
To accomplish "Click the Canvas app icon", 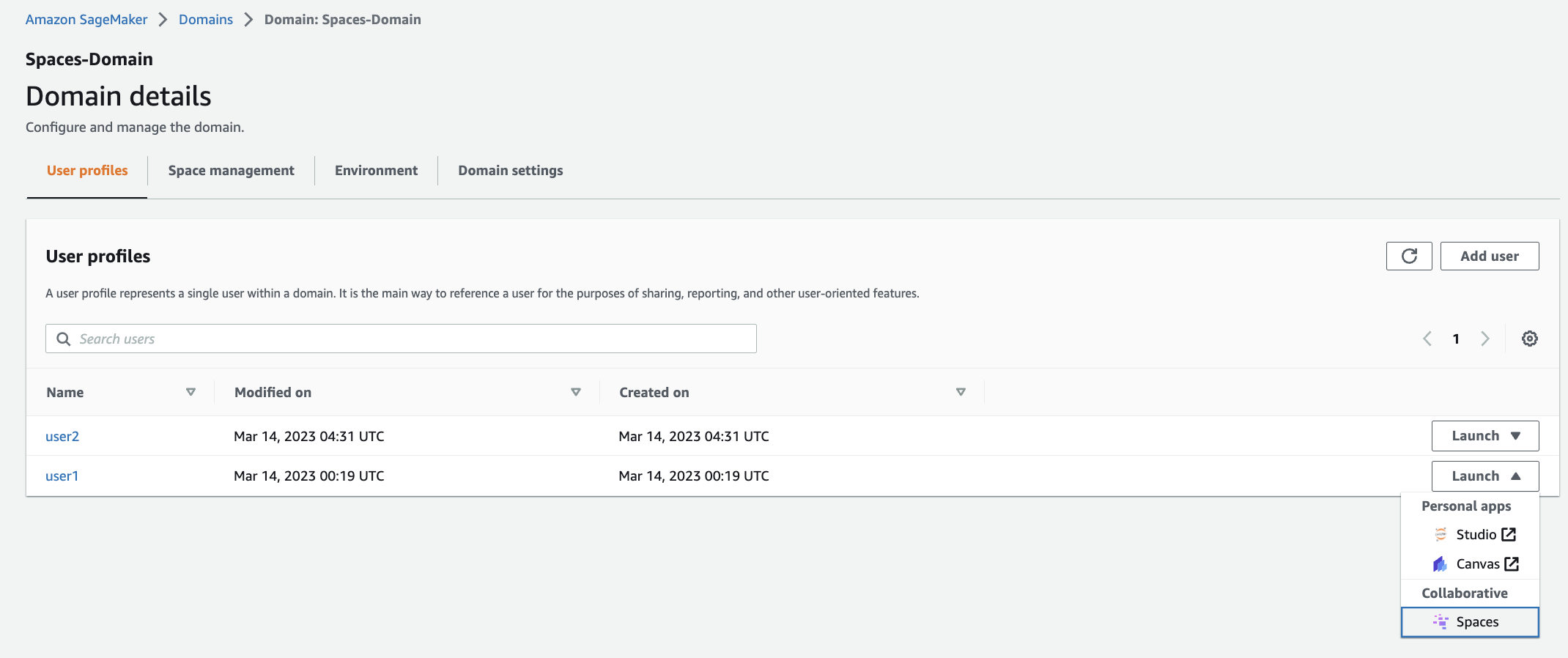I will pos(1440,563).
